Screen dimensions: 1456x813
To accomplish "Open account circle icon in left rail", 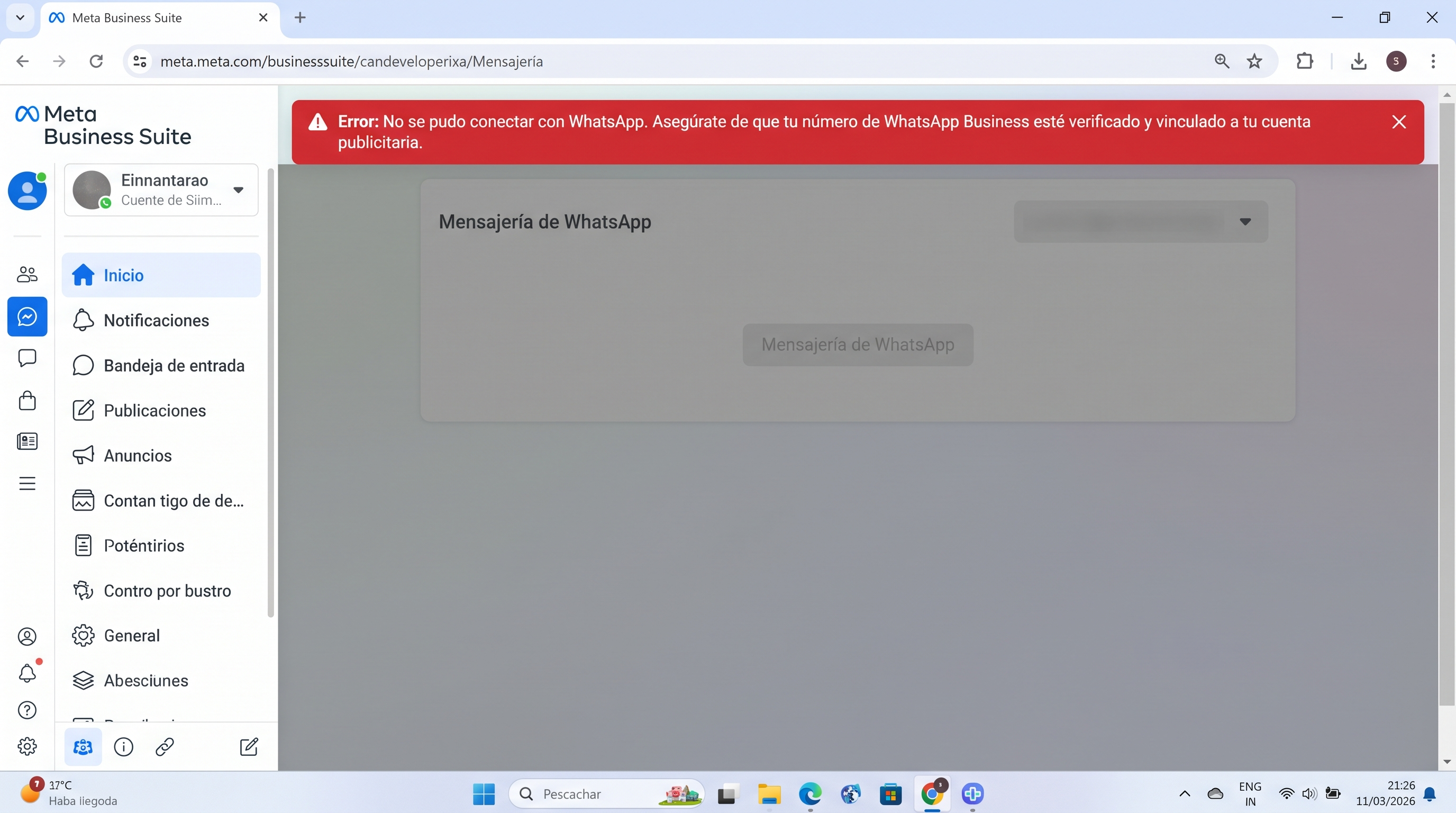I will point(27,637).
